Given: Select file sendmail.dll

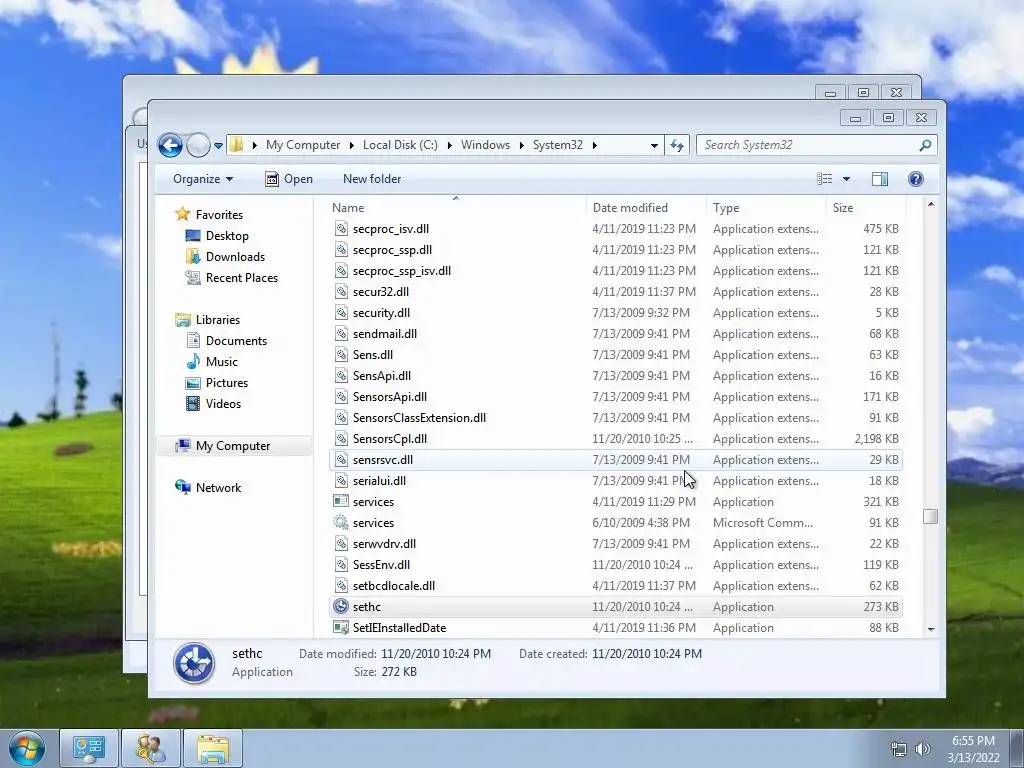Looking at the screenshot, I should coord(385,334).
